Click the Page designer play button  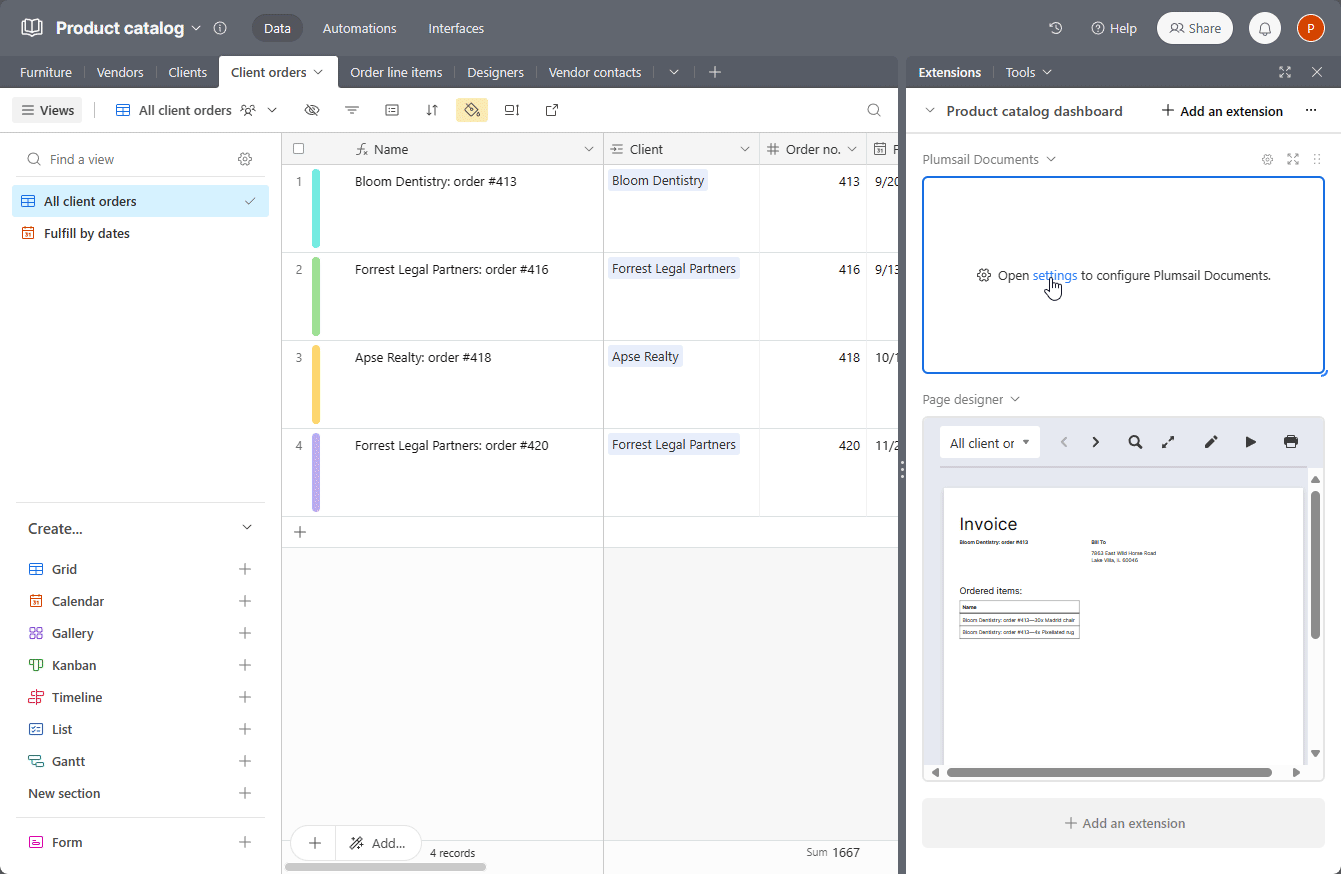pyautogui.click(x=1251, y=442)
